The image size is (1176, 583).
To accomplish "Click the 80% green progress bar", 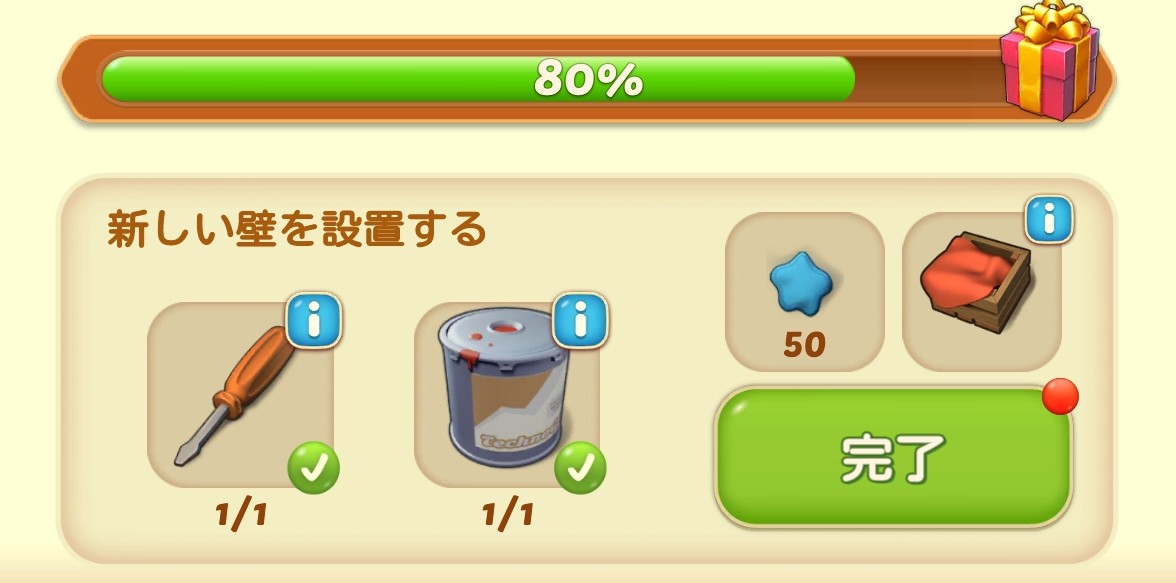I will [478, 79].
